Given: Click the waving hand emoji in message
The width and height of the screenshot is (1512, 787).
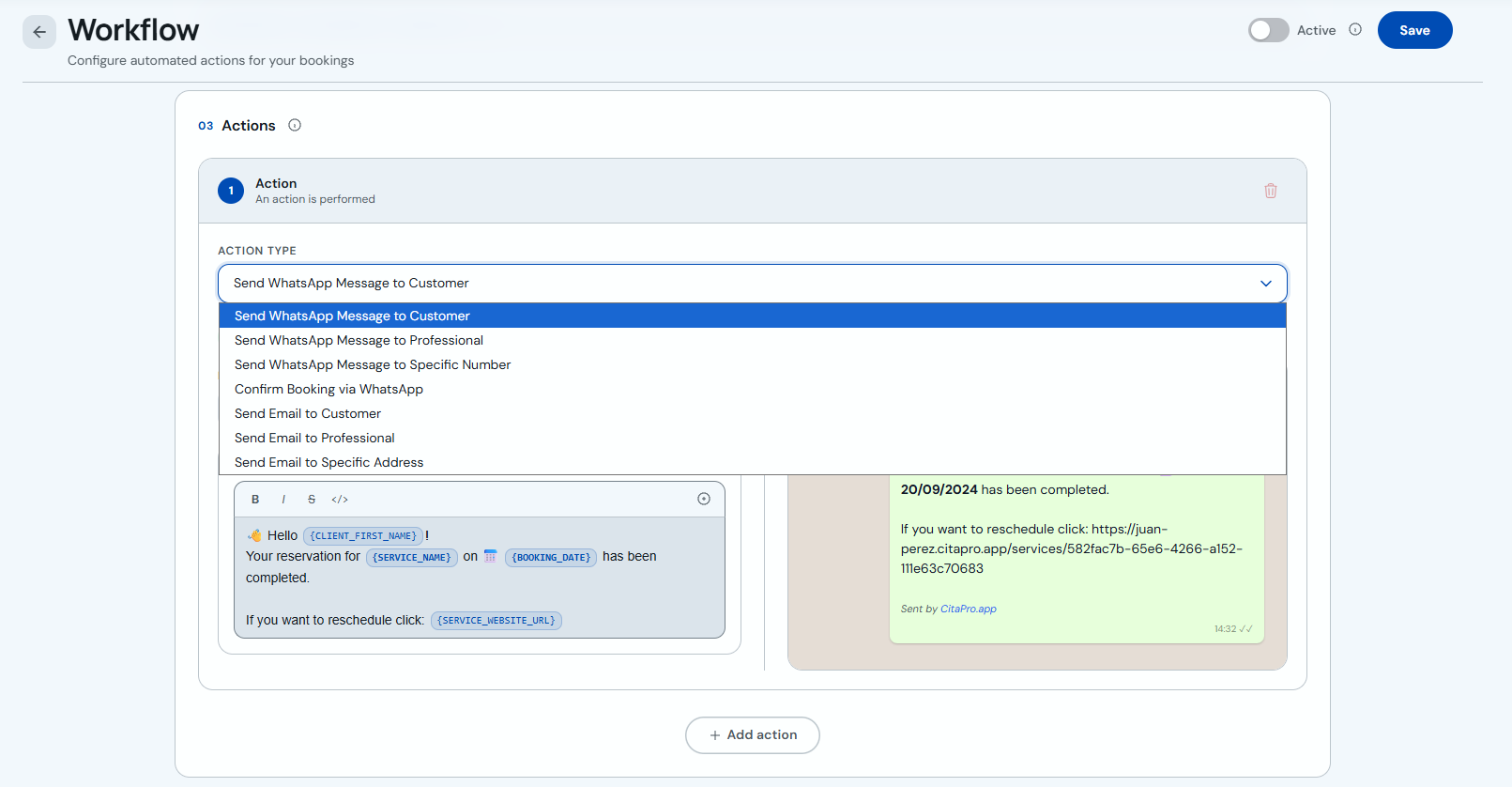Looking at the screenshot, I should click(254, 535).
